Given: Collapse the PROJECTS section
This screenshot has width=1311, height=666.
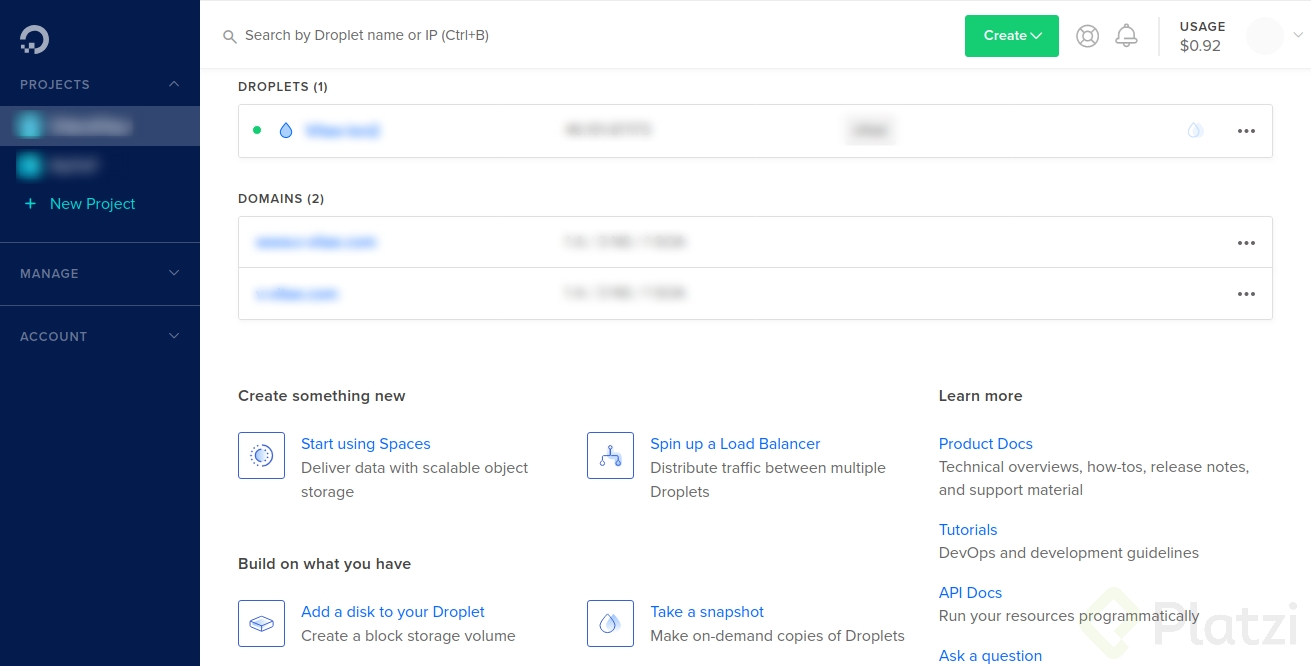Looking at the screenshot, I should point(171,84).
